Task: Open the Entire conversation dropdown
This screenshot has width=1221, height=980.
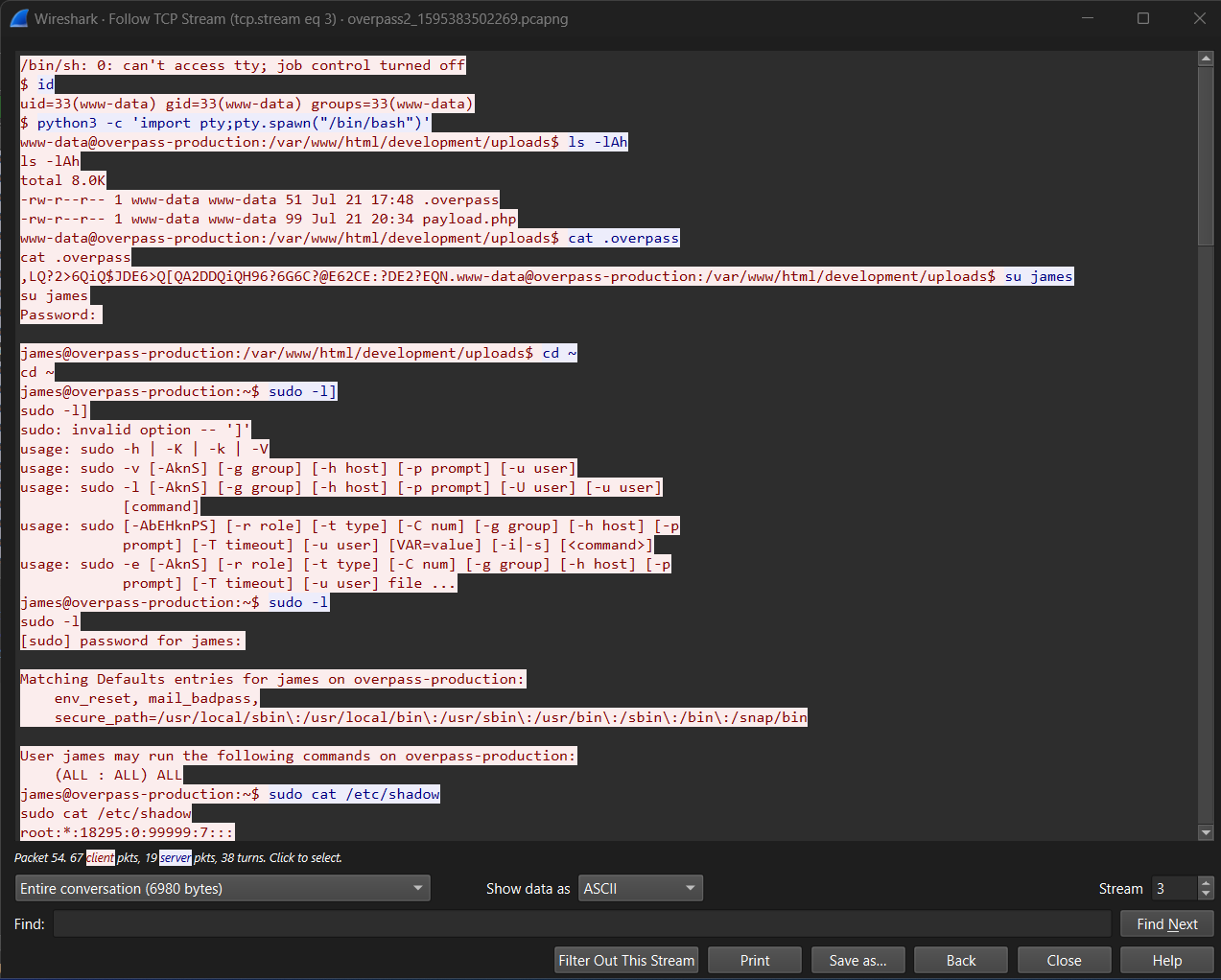Action: [222, 889]
